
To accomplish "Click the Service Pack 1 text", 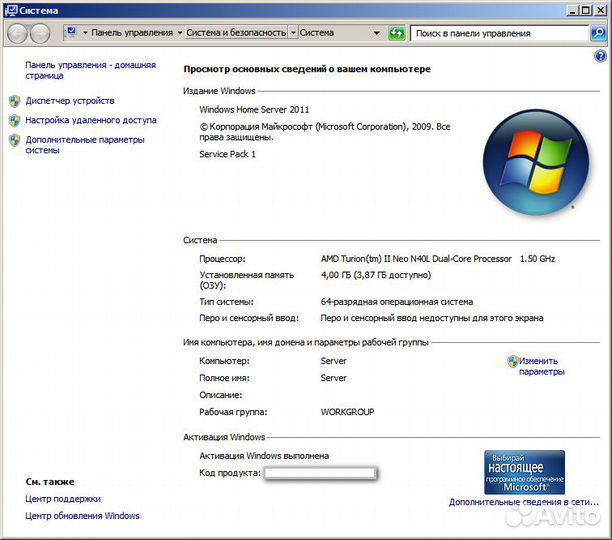I will pos(227,154).
